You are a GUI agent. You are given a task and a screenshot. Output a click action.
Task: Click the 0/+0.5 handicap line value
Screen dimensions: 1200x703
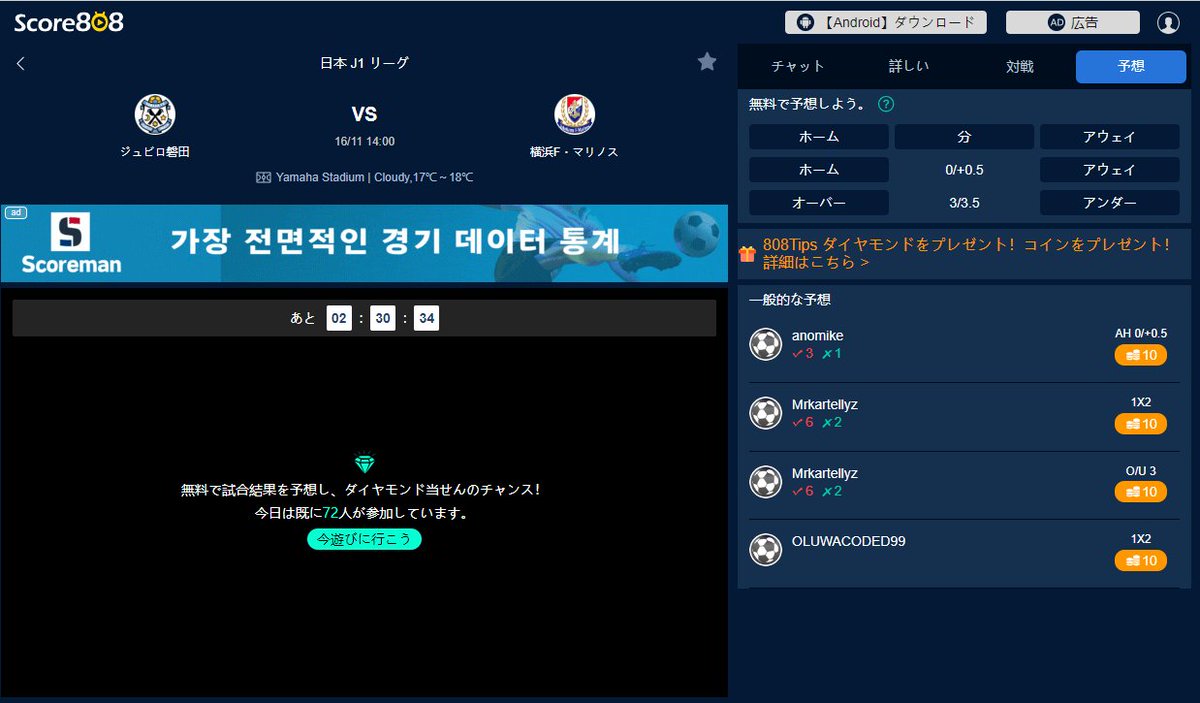tap(964, 170)
